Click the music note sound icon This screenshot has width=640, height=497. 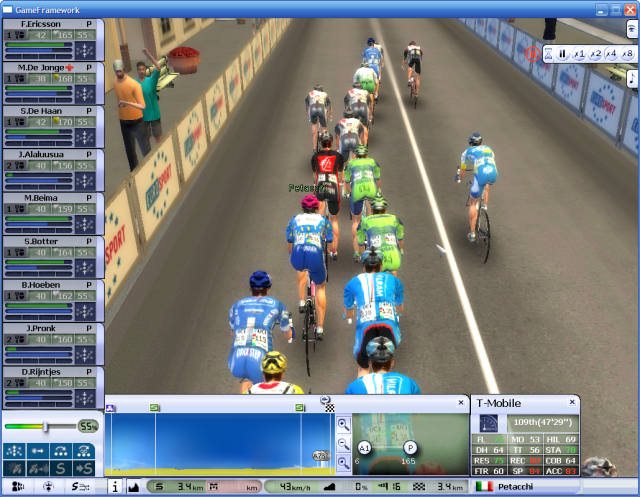tap(632, 78)
